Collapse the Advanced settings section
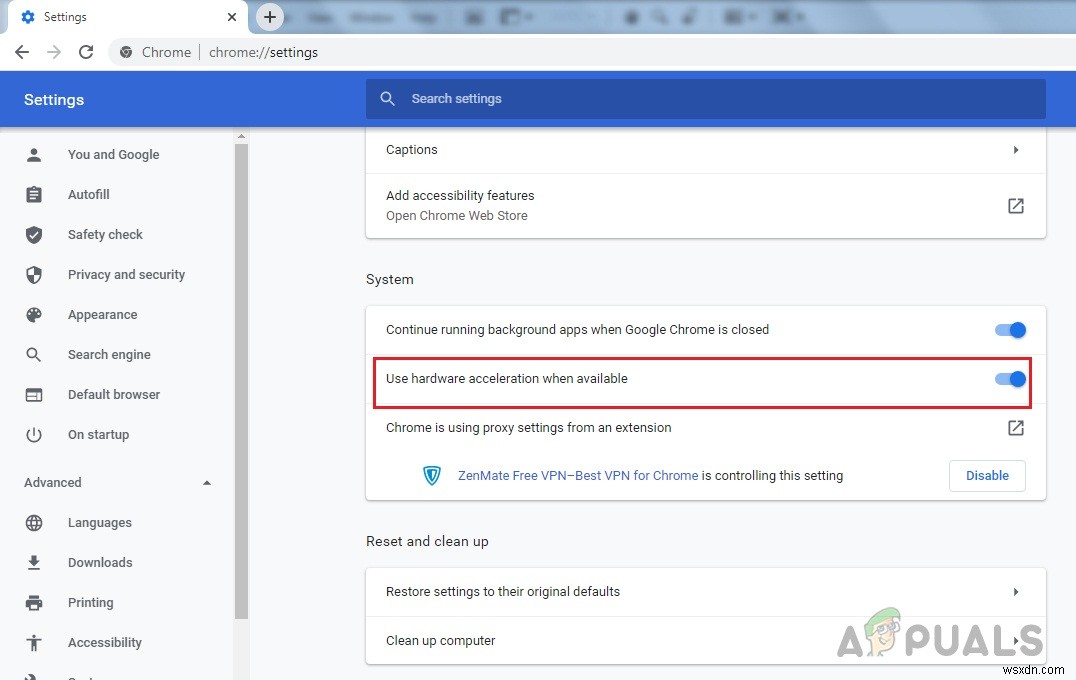This screenshot has height=680, width=1076. [207, 482]
